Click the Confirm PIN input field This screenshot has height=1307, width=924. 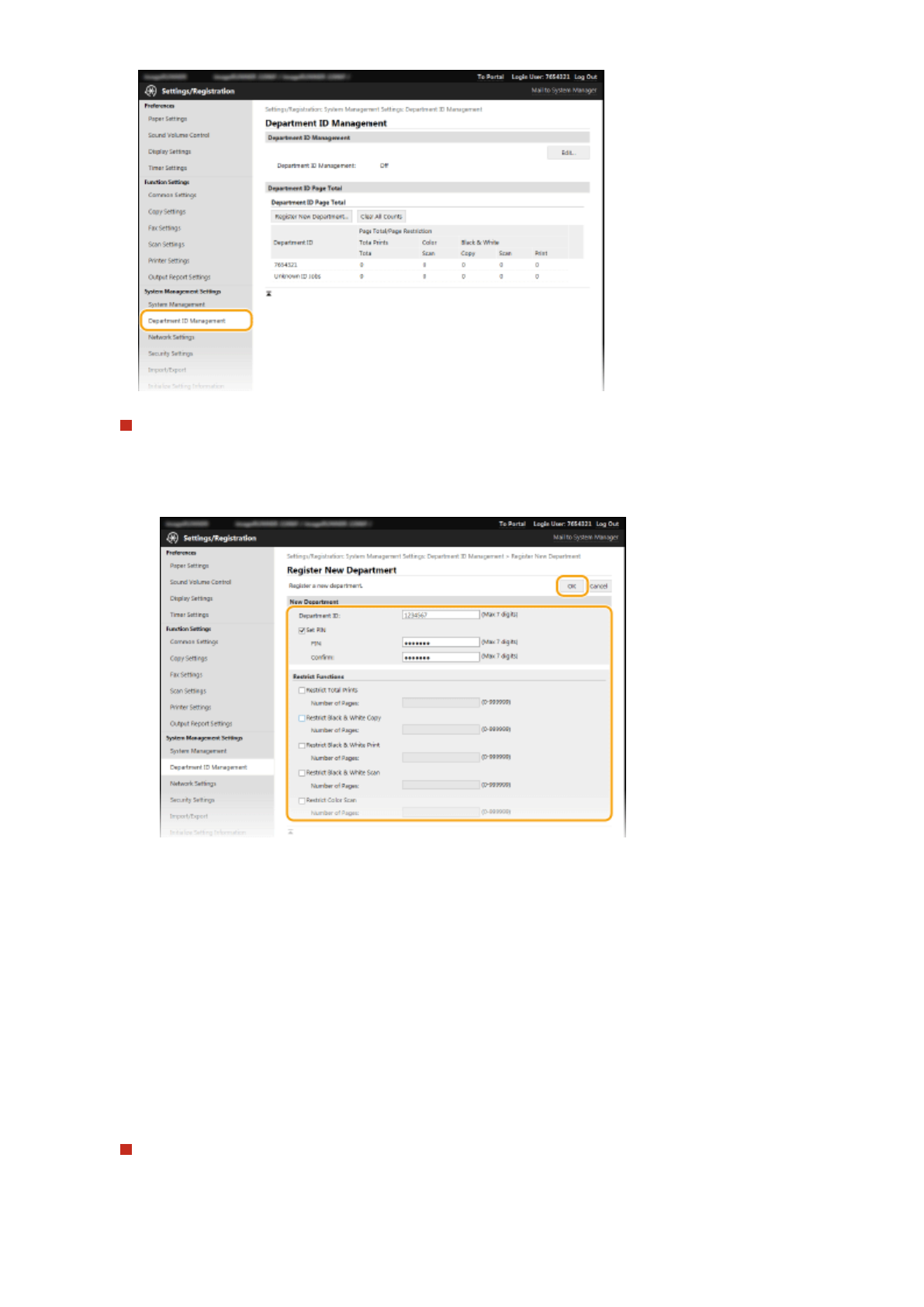[x=441, y=657]
